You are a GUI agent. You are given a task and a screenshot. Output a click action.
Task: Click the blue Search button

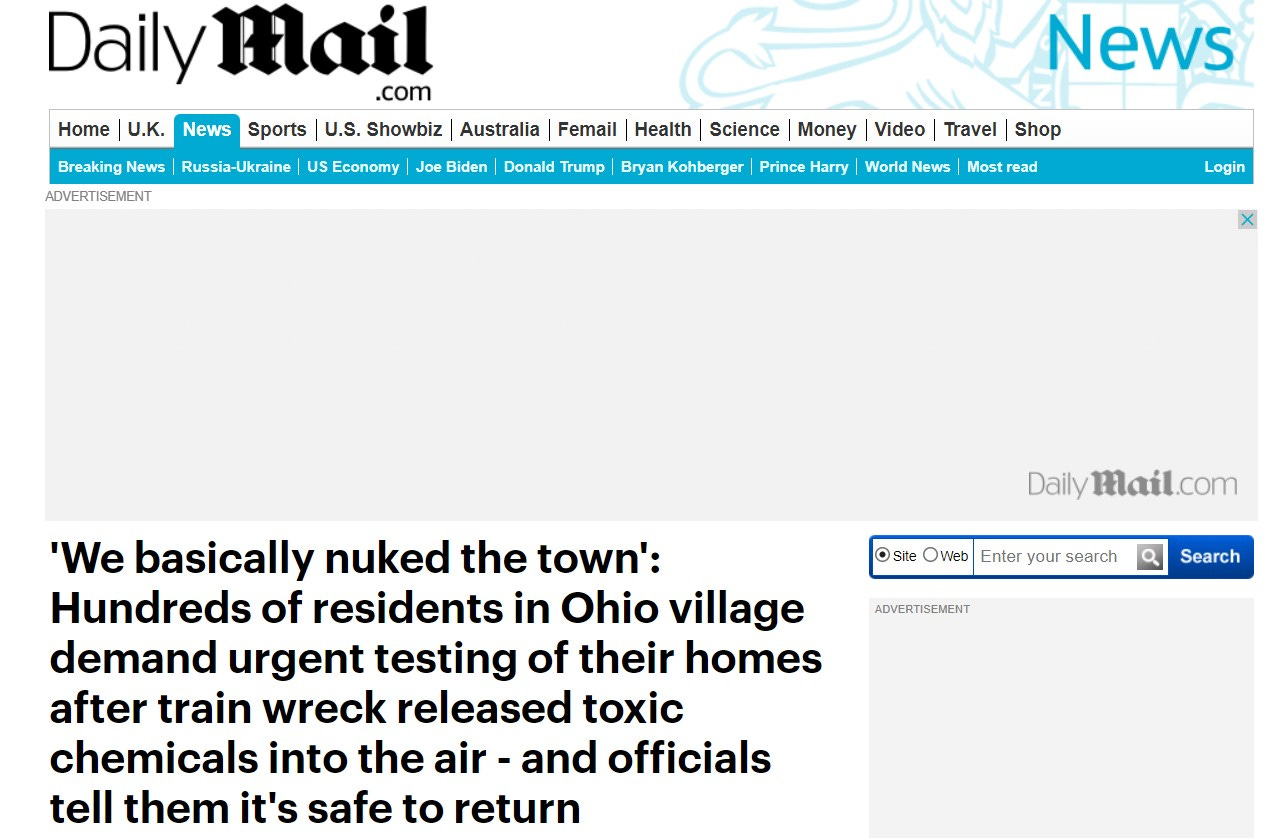(1210, 557)
